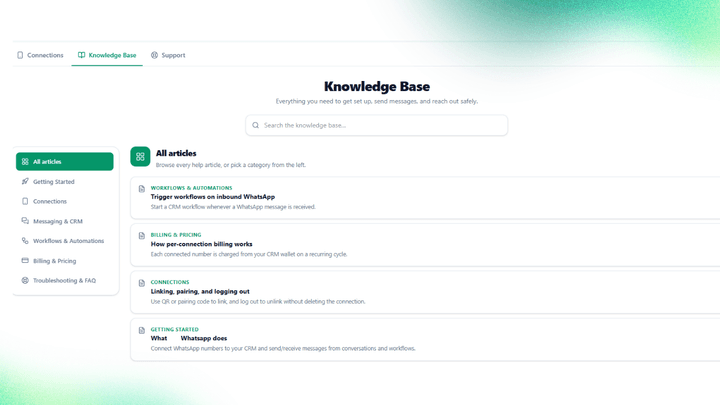This screenshot has height=405, width=720.
Task: Open Troubleshooting & FAQ category
Action: point(65,281)
